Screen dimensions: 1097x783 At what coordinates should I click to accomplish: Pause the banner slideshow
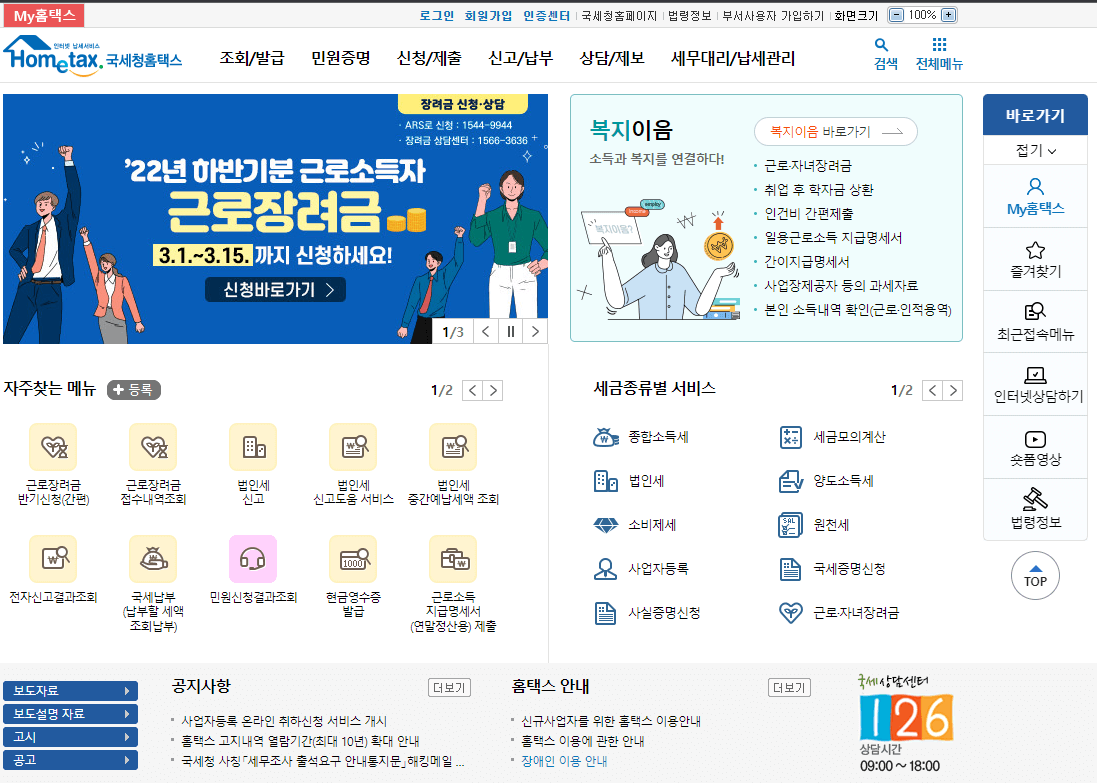pos(511,332)
